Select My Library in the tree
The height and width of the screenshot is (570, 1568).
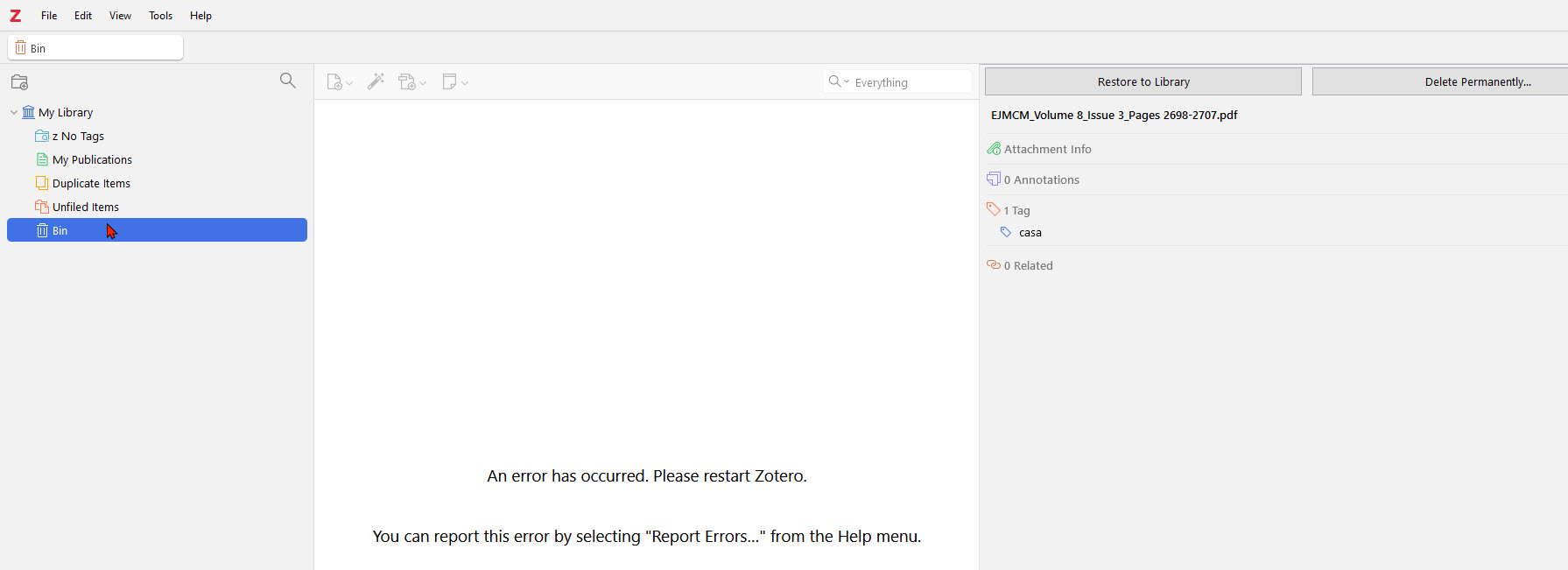(x=66, y=113)
